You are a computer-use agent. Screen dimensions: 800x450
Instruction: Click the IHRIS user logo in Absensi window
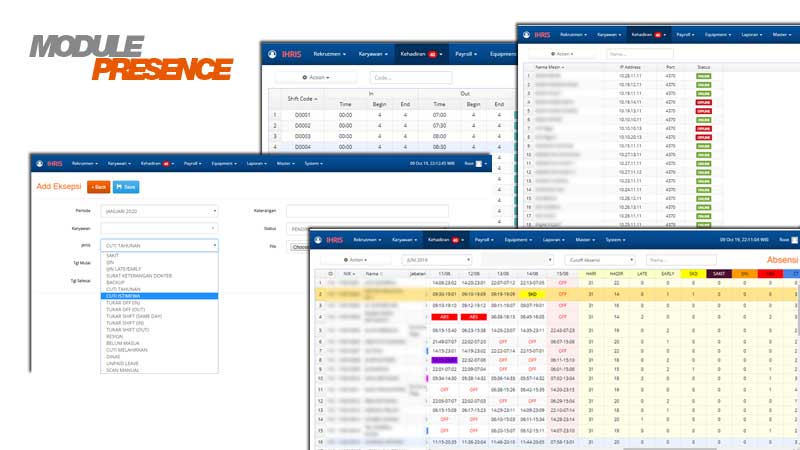click(318, 240)
